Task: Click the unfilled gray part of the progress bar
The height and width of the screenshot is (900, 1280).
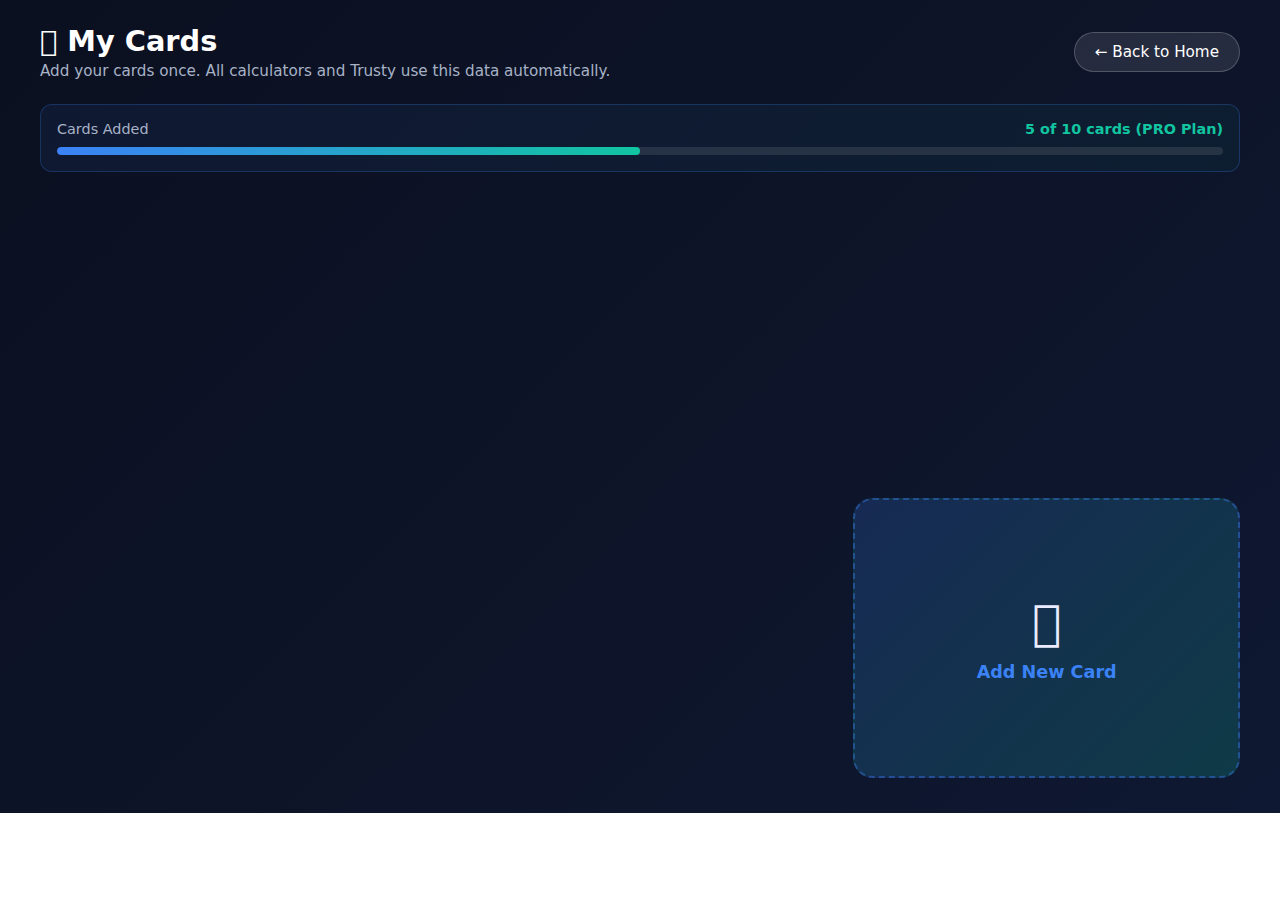Action: pyautogui.click(x=930, y=151)
